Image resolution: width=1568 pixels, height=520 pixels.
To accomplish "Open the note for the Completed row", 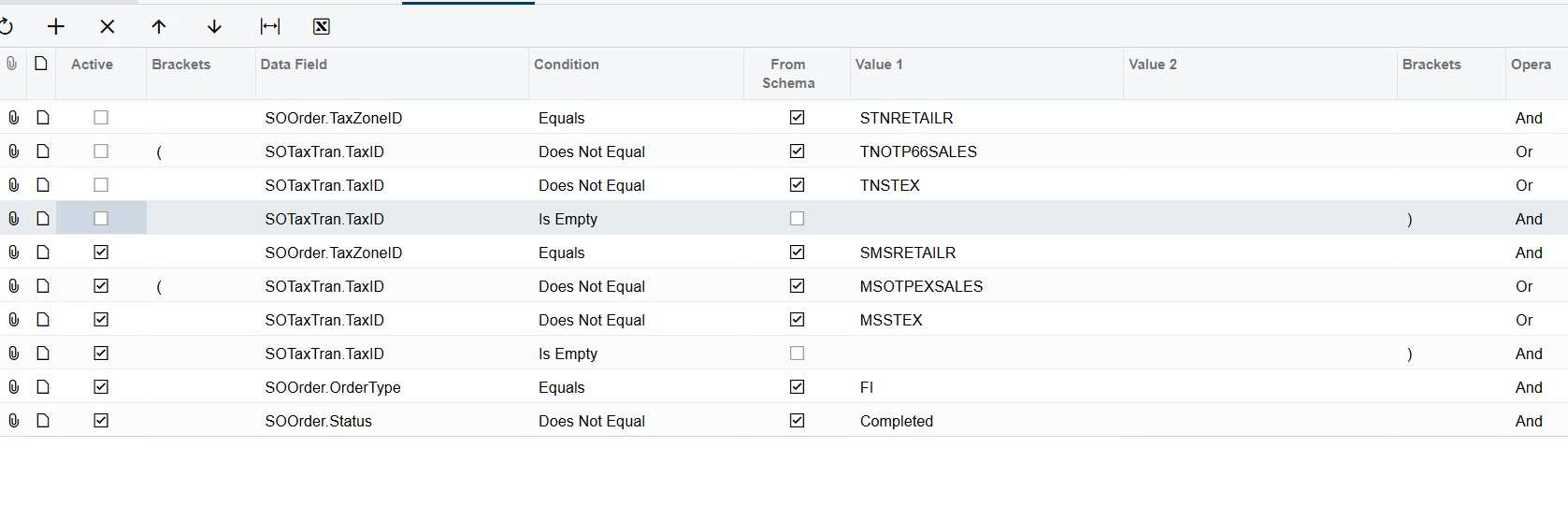I will click(43, 421).
